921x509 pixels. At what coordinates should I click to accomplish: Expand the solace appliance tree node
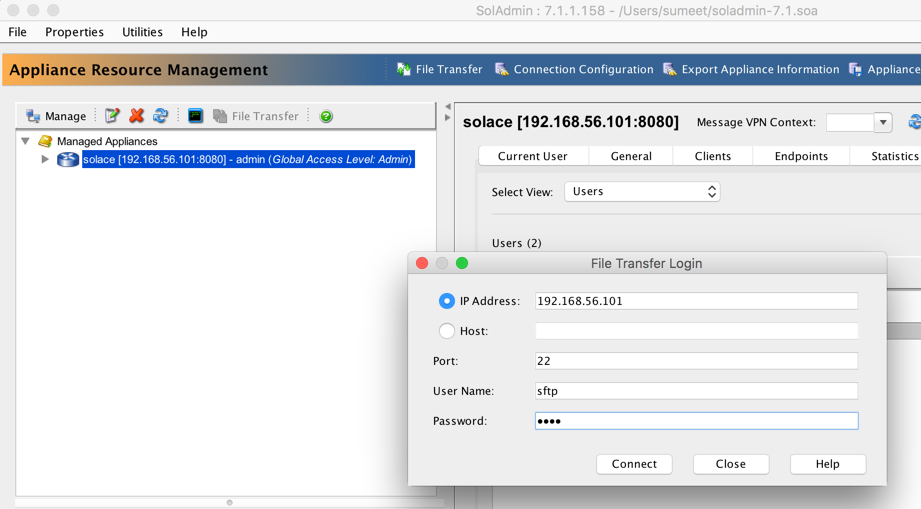(45, 159)
